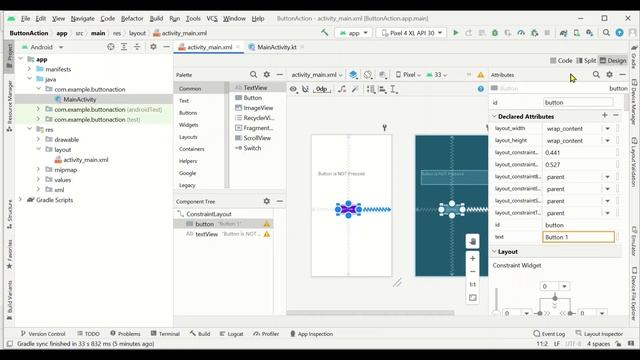Open the App Inspection tool window
The height and width of the screenshot is (360, 640).
pos(311,333)
